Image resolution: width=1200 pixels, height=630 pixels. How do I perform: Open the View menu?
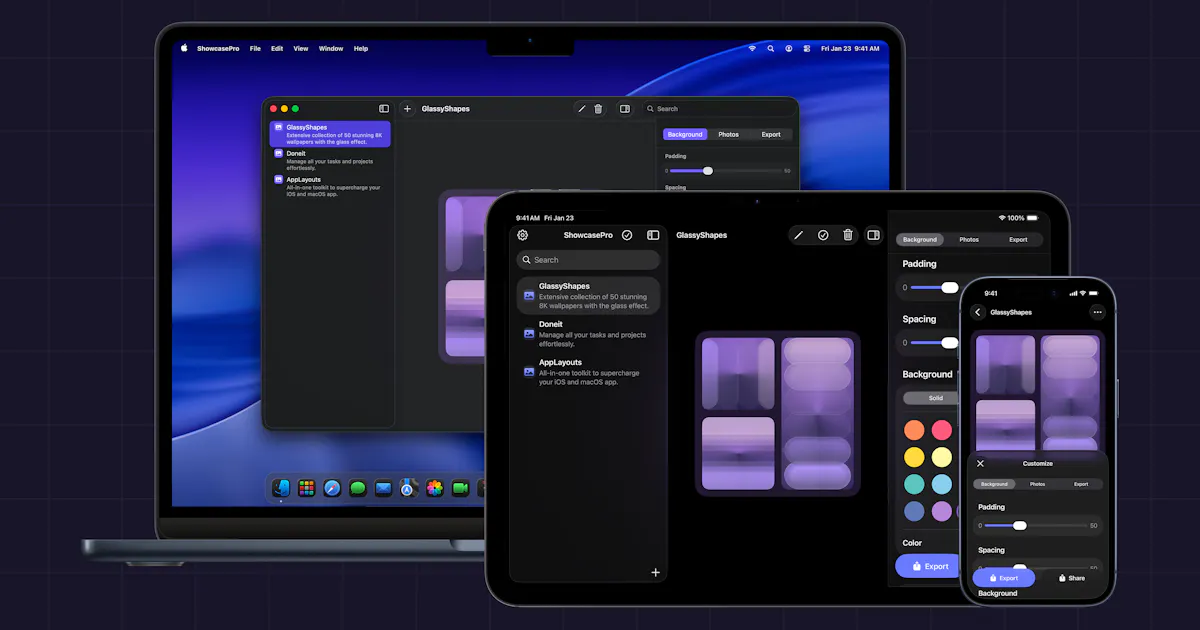(x=301, y=48)
